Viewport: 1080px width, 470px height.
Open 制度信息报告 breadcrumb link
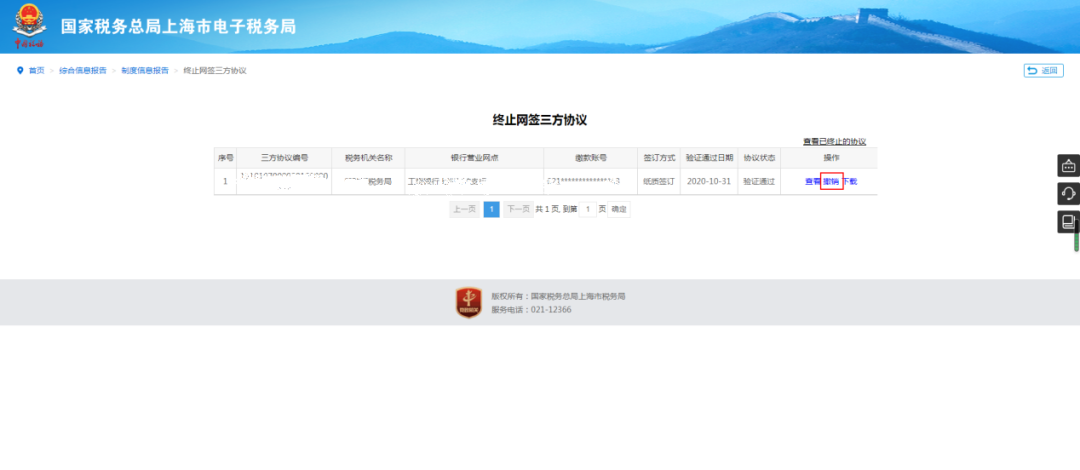(x=145, y=71)
